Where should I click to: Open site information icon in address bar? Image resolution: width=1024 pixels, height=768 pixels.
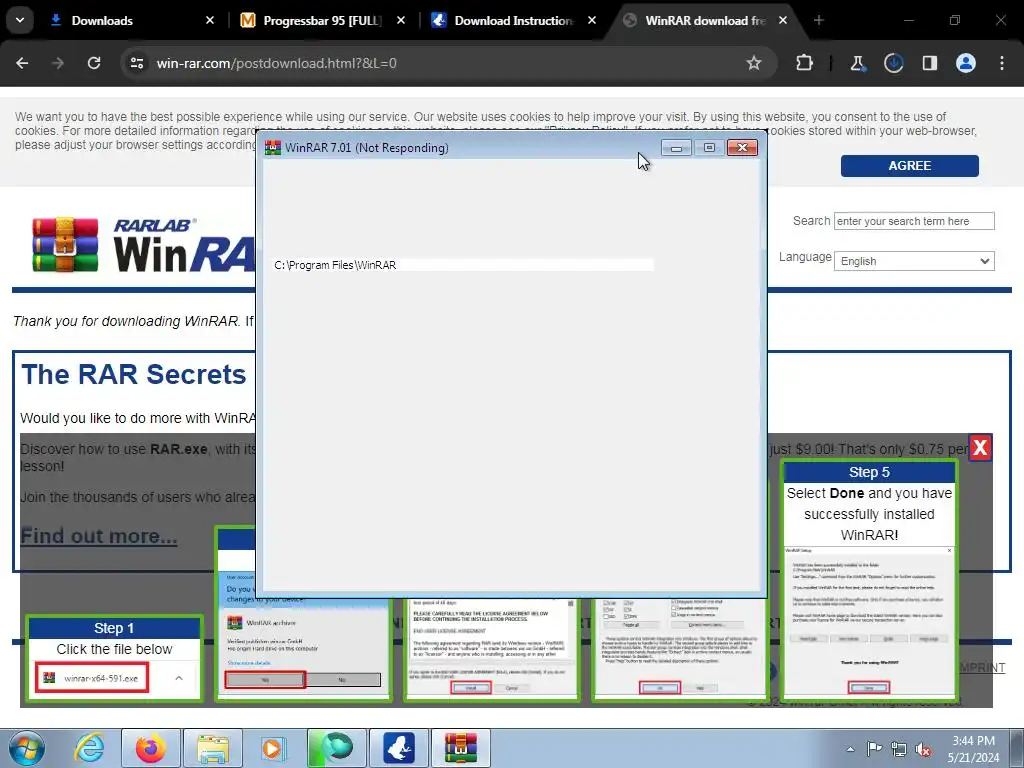(137, 63)
